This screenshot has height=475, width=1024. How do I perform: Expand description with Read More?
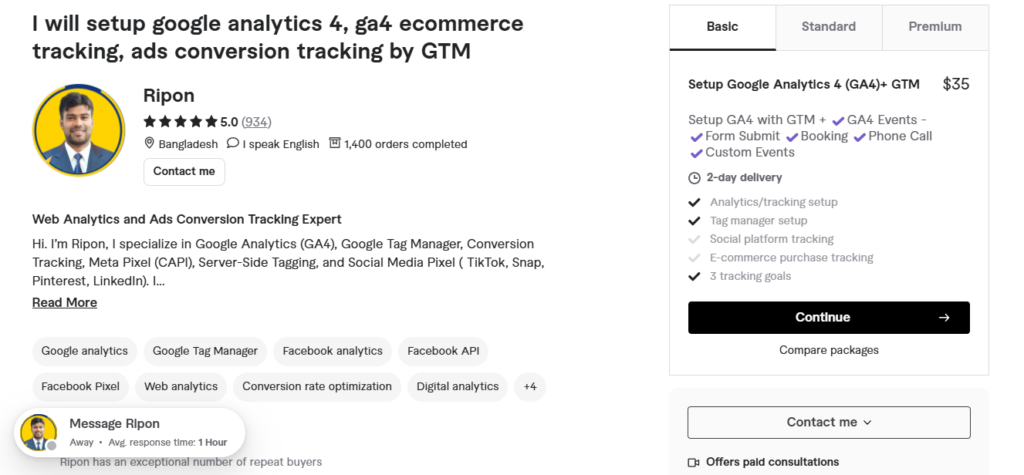tap(65, 303)
